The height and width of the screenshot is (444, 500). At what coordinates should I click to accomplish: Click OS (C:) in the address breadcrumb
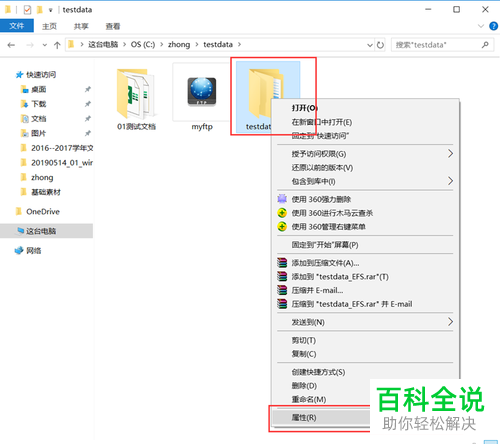(x=143, y=45)
